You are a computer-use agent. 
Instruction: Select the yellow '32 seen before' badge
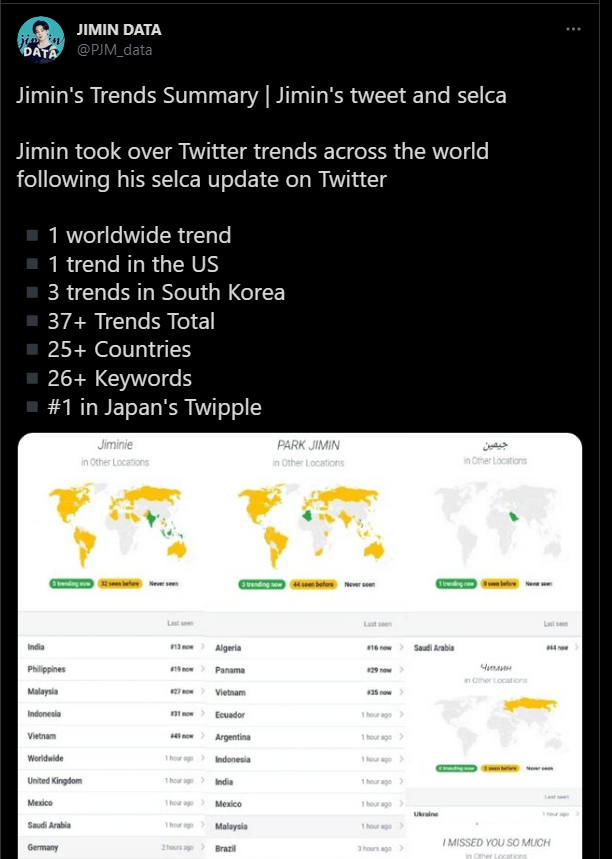120,583
